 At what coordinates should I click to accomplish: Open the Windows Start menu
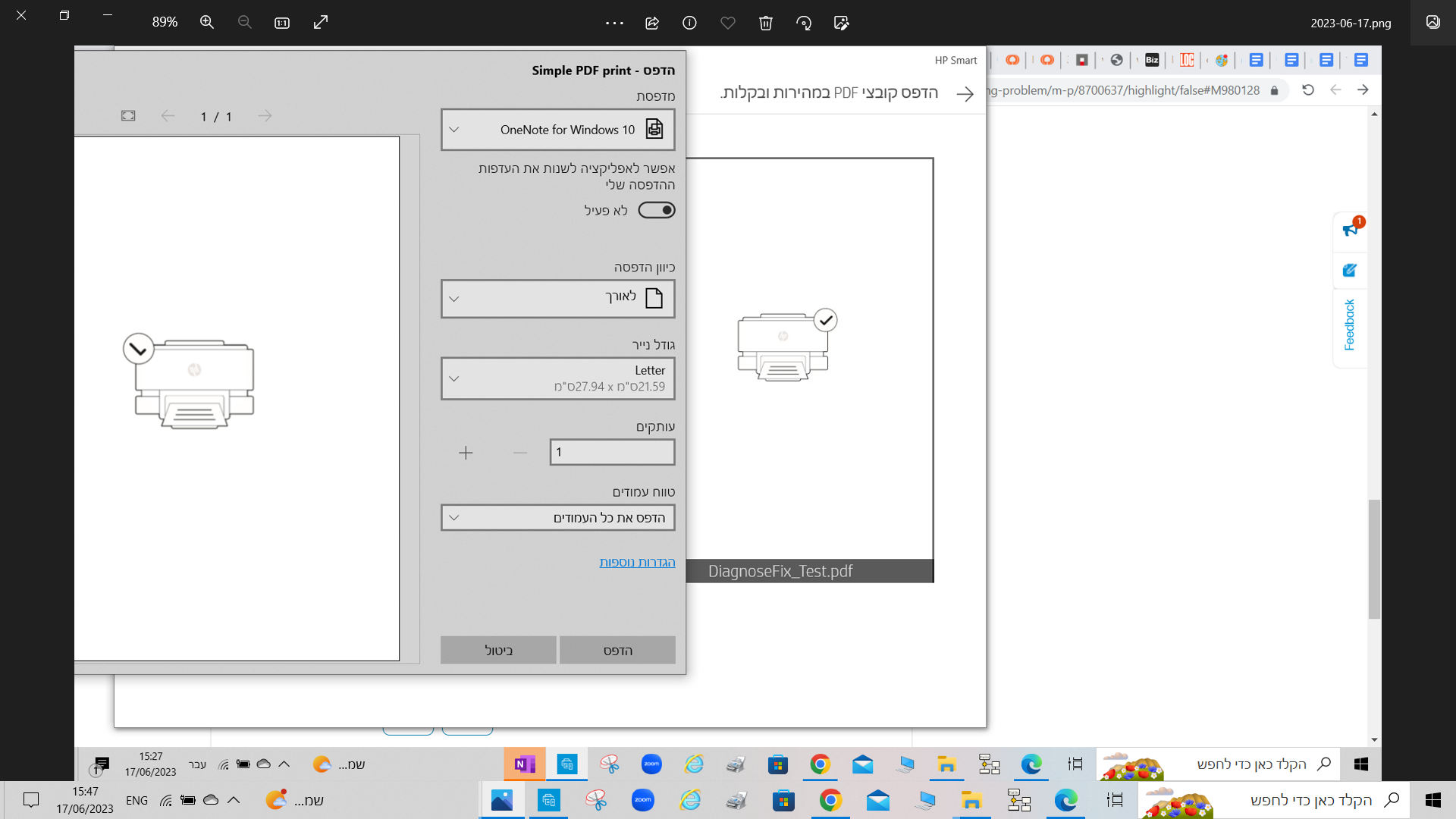1433,800
